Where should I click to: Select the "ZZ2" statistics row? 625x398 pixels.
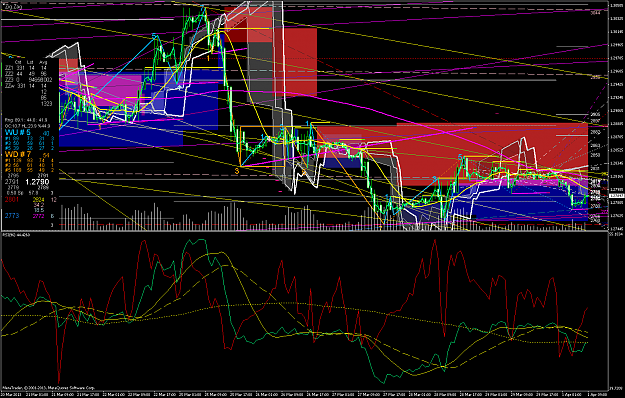[26, 74]
